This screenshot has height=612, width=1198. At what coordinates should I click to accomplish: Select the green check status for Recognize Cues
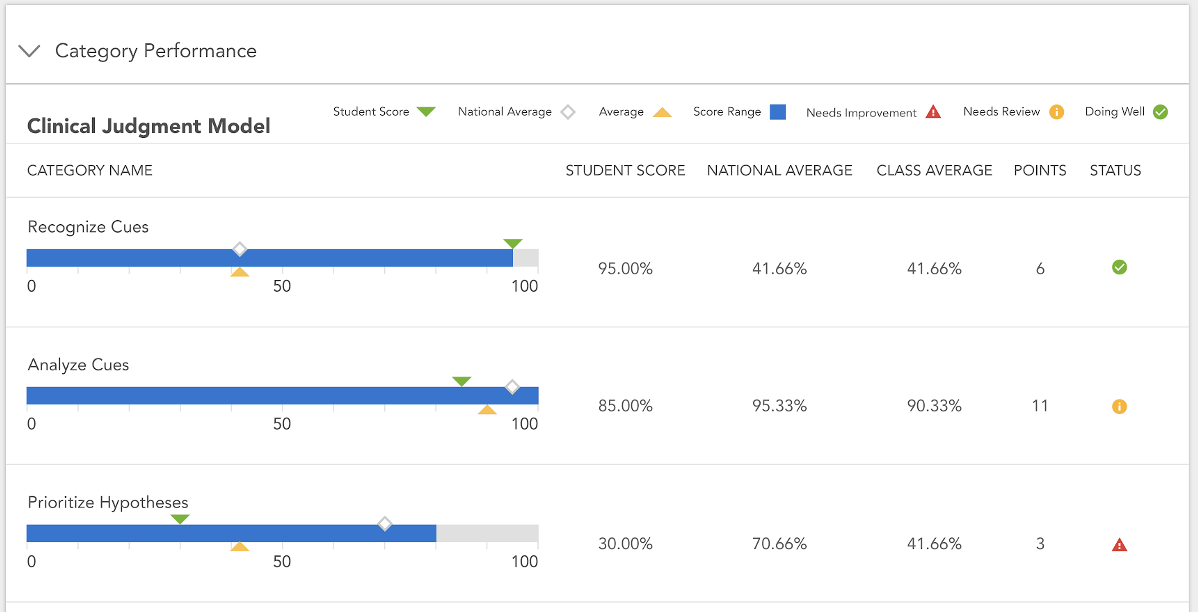pyautogui.click(x=1119, y=267)
